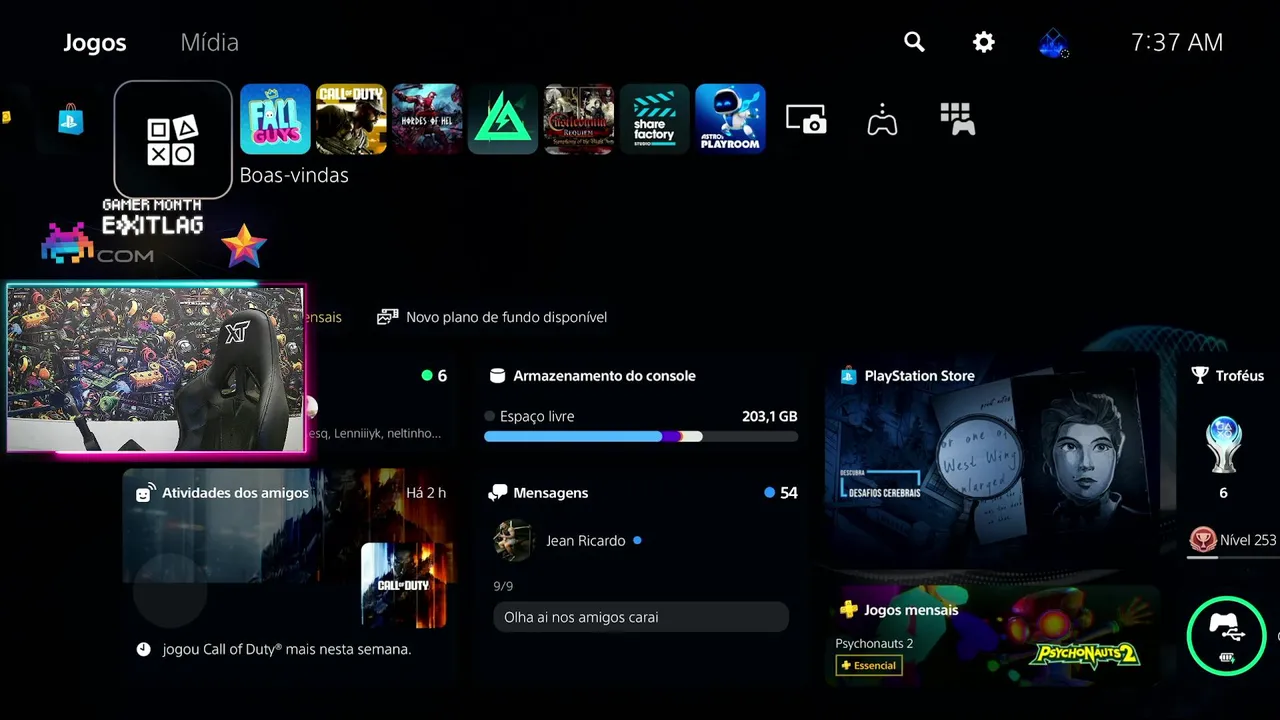1280x720 pixels.
Task: Launch the Fall Guys game tile
Action: [275, 119]
